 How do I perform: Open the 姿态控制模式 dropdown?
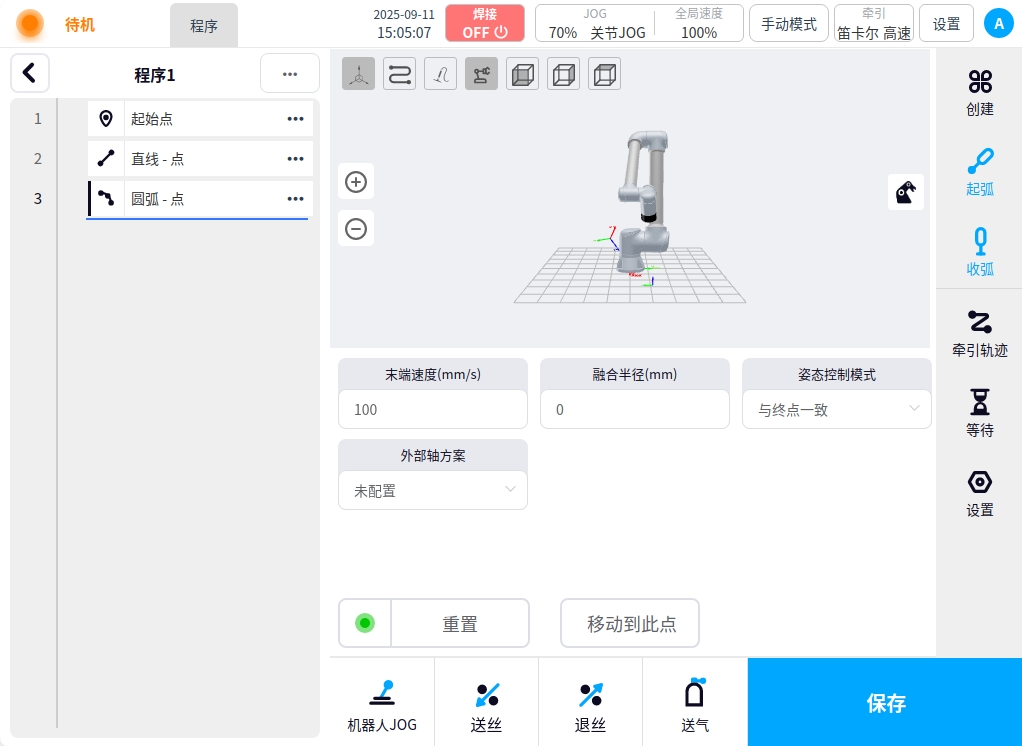coord(836,409)
